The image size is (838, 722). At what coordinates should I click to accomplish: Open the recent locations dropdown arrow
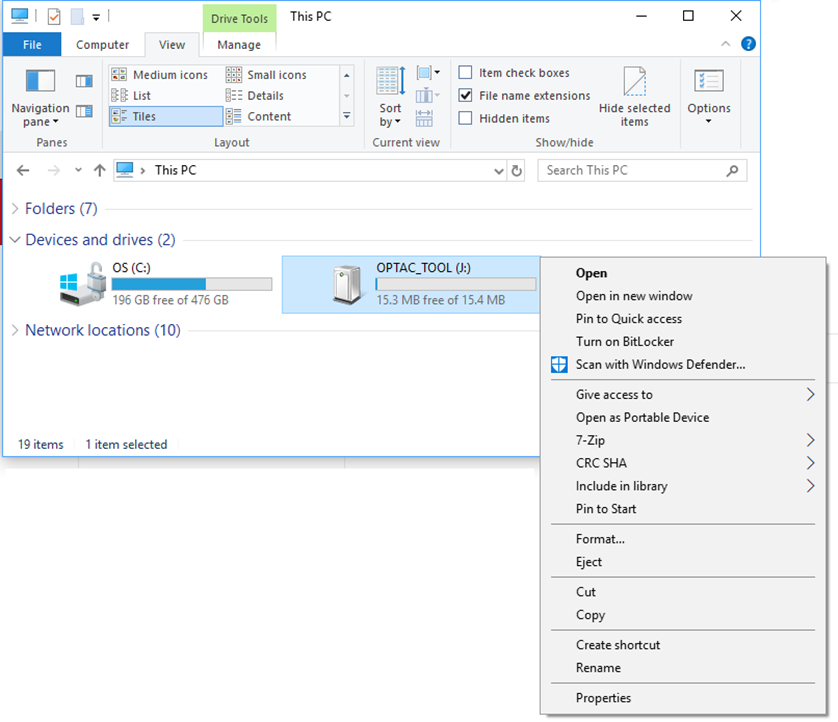click(78, 170)
